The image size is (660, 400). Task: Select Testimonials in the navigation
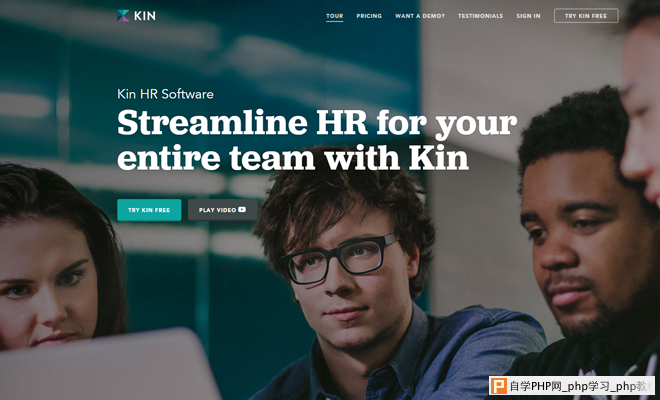pyautogui.click(x=480, y=16)
